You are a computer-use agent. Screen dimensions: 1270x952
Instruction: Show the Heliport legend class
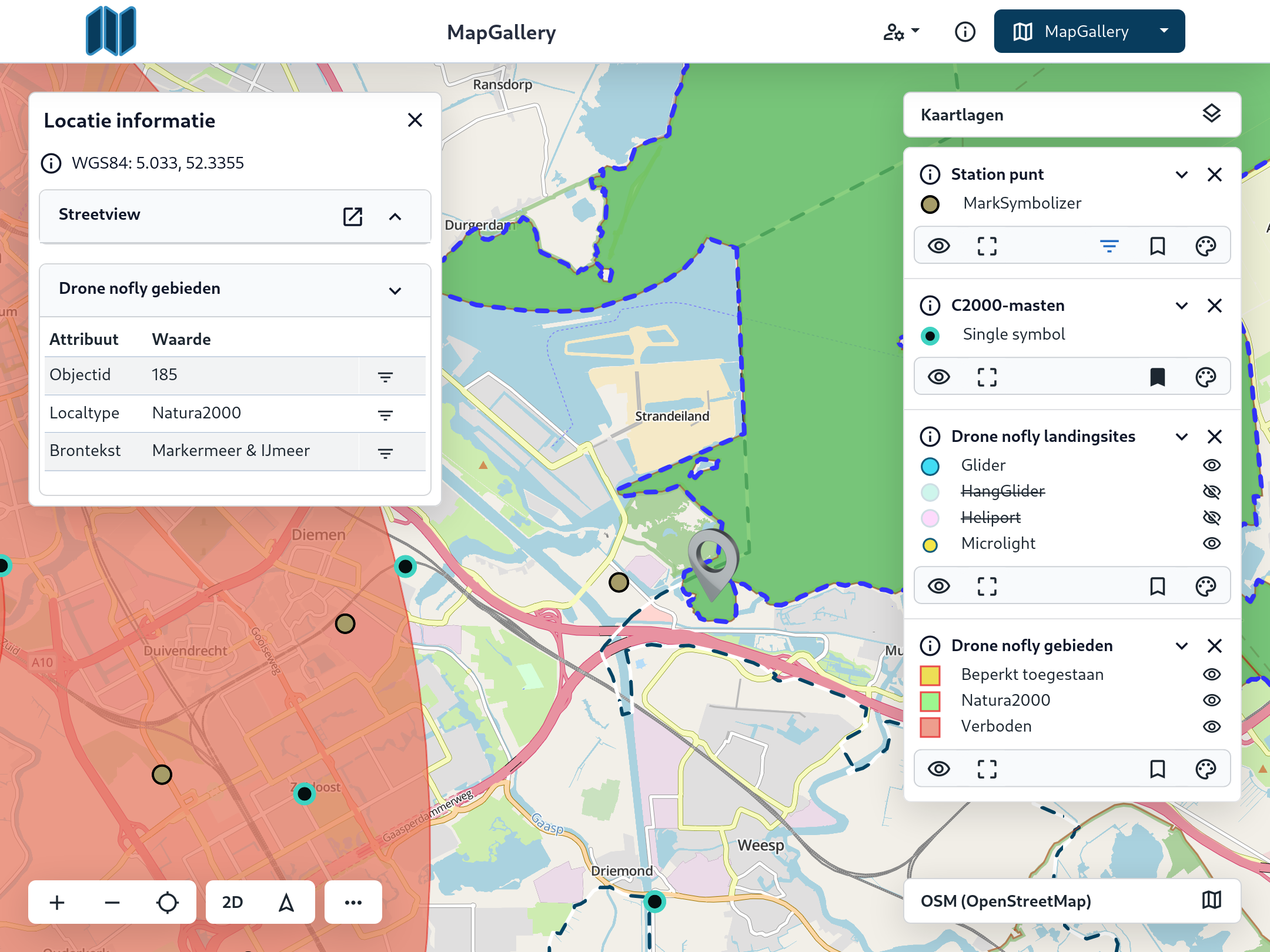(1211, 517)
